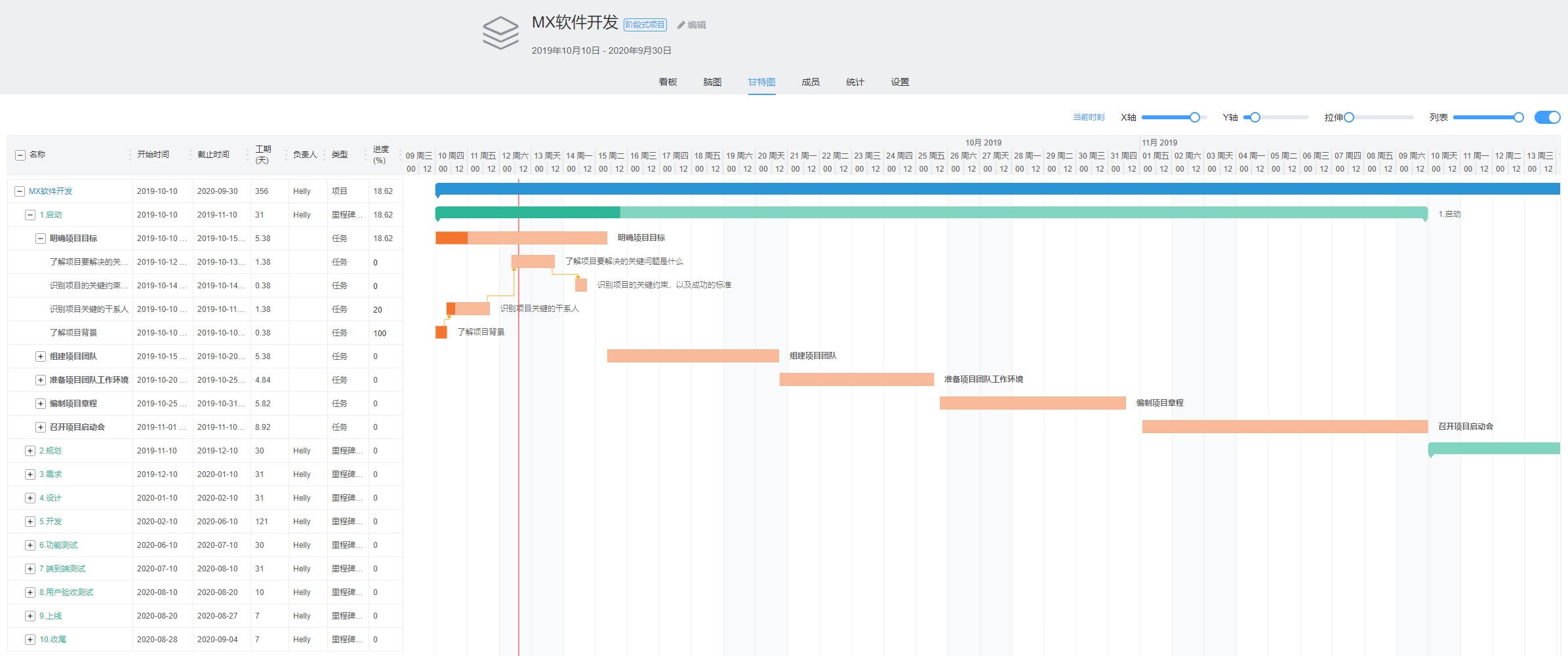
Task: Expand the 编制项目章程 task
Action: click(x=41, y=404)
